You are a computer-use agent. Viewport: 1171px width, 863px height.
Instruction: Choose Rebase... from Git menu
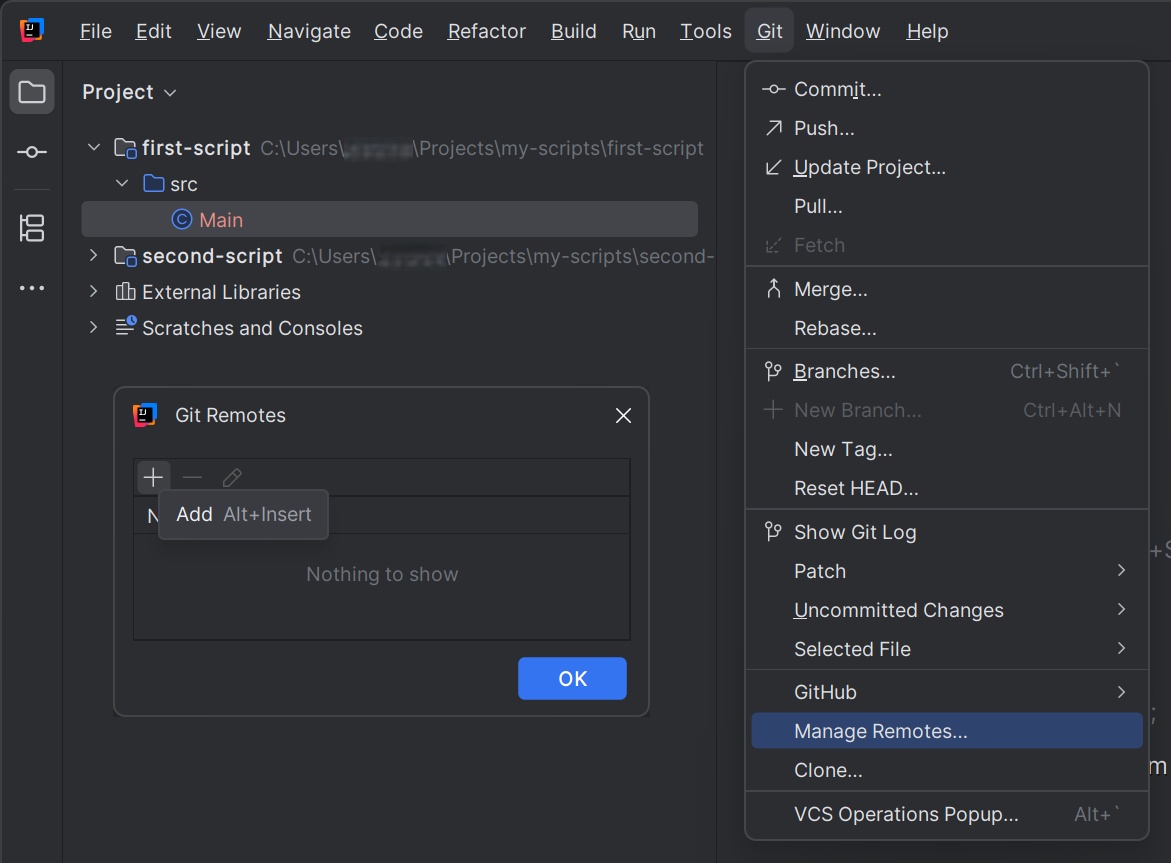click(x=947, y=328)
